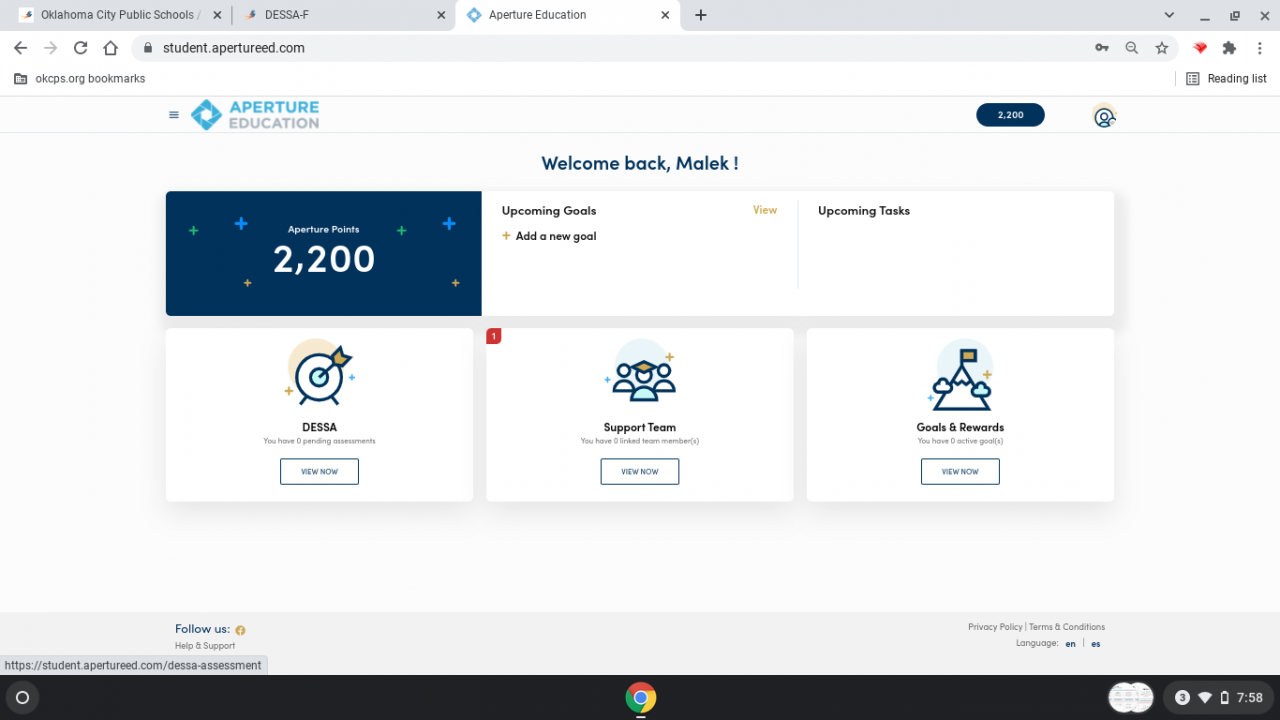Close the Aperture Education tab
Viewport: 1280px width, 720px height.
(x=666, y=15)
